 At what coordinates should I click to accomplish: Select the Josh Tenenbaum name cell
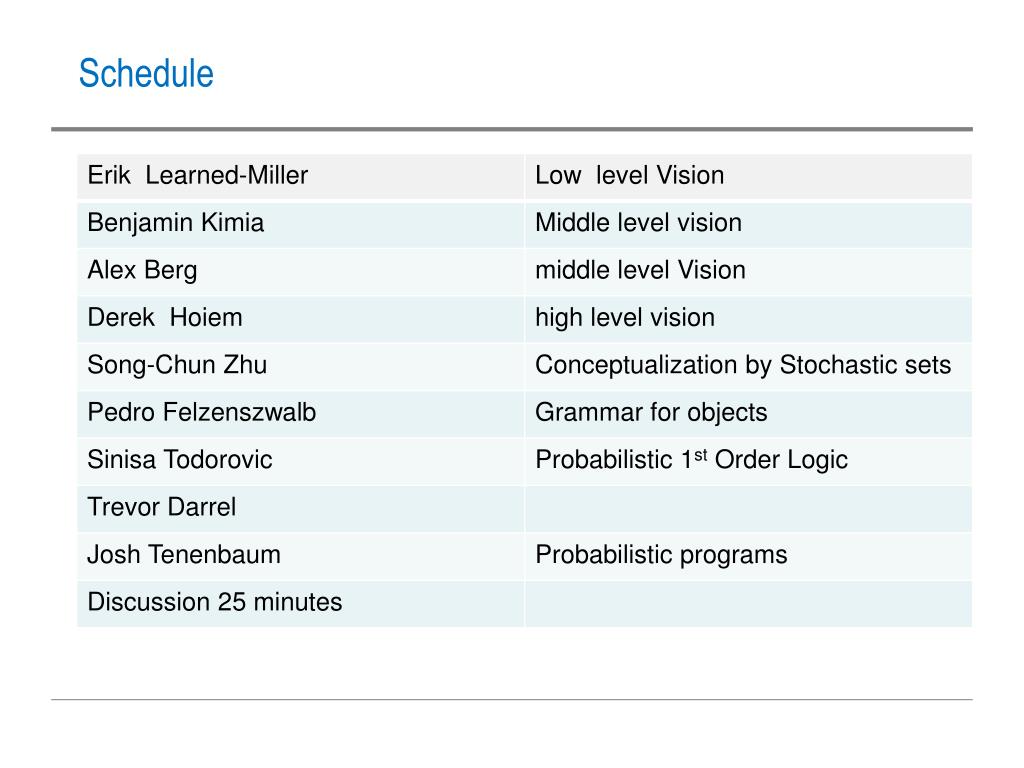click(300, 556)
